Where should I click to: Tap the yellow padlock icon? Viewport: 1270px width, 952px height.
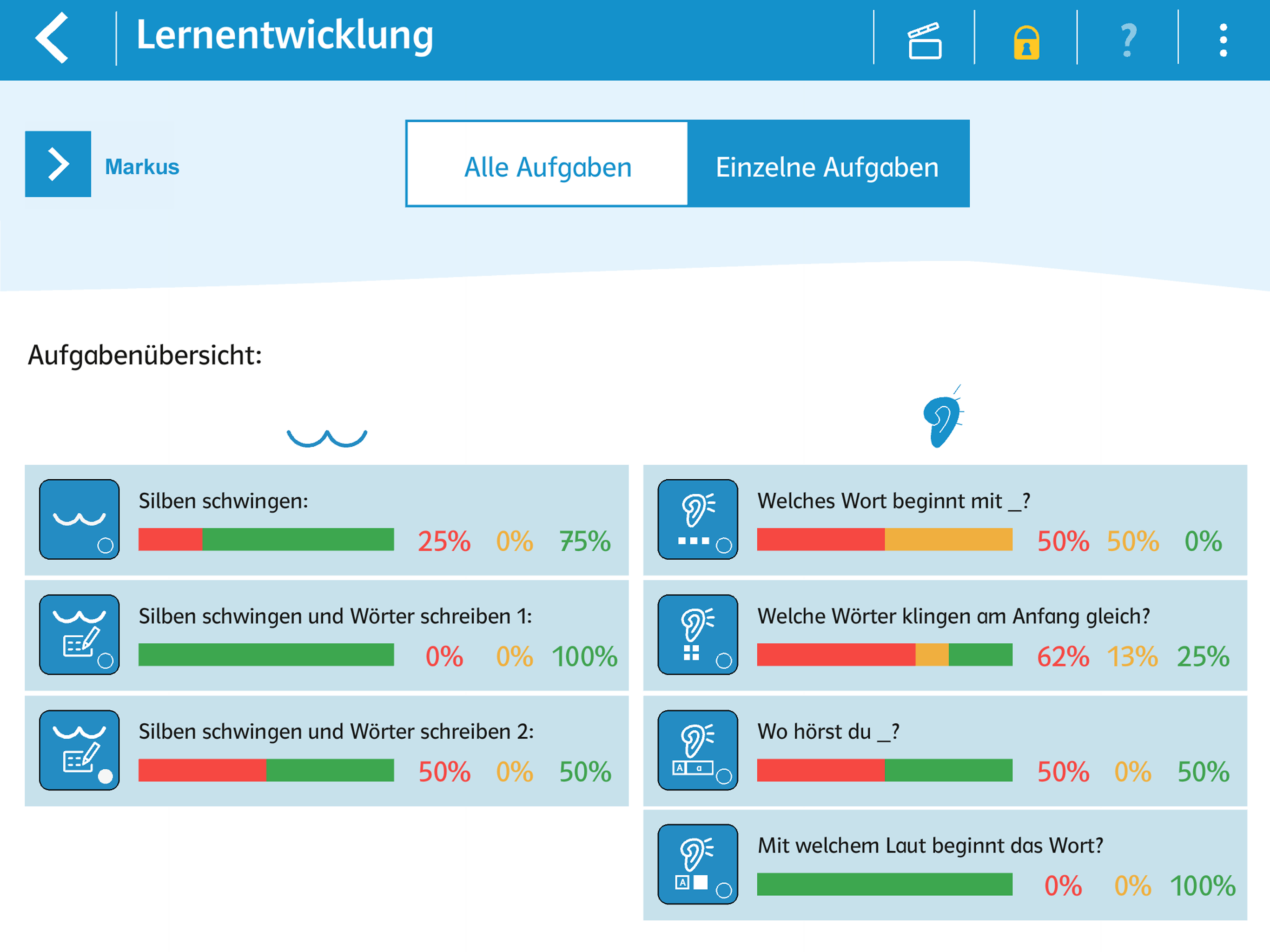(1026, 41)
